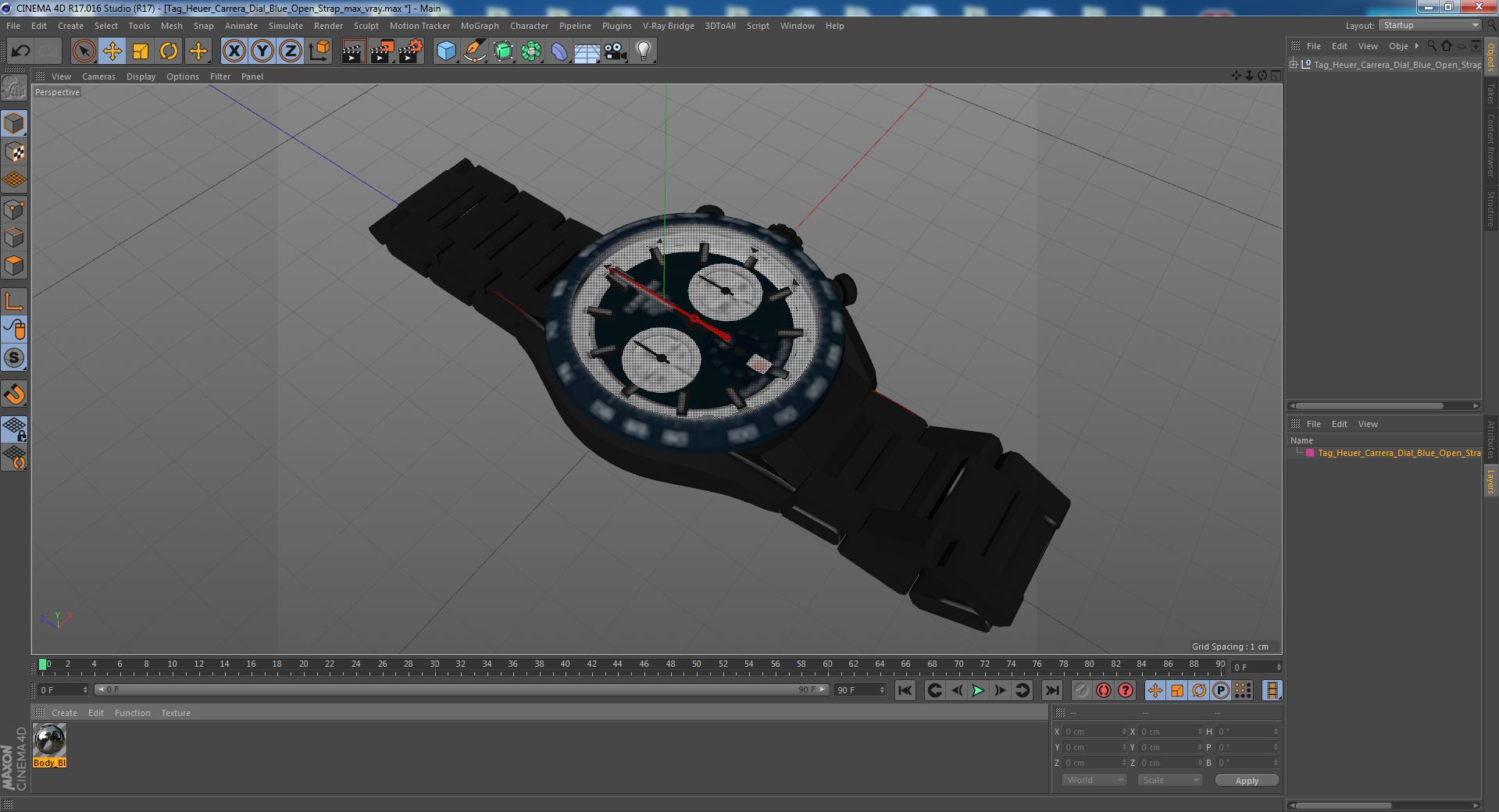Open the Content Browser side tab
This screenshot has width=1499, height=812.
[1490, 144]
